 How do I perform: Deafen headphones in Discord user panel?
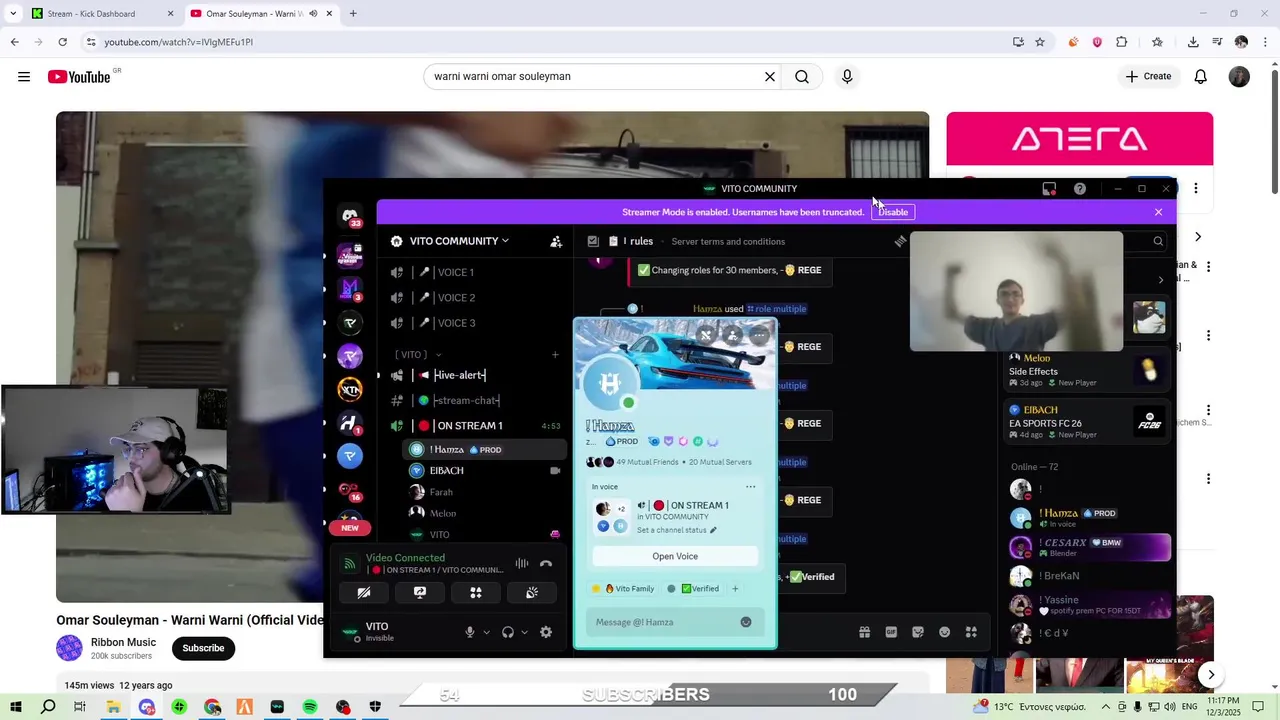tap(508, 632)
